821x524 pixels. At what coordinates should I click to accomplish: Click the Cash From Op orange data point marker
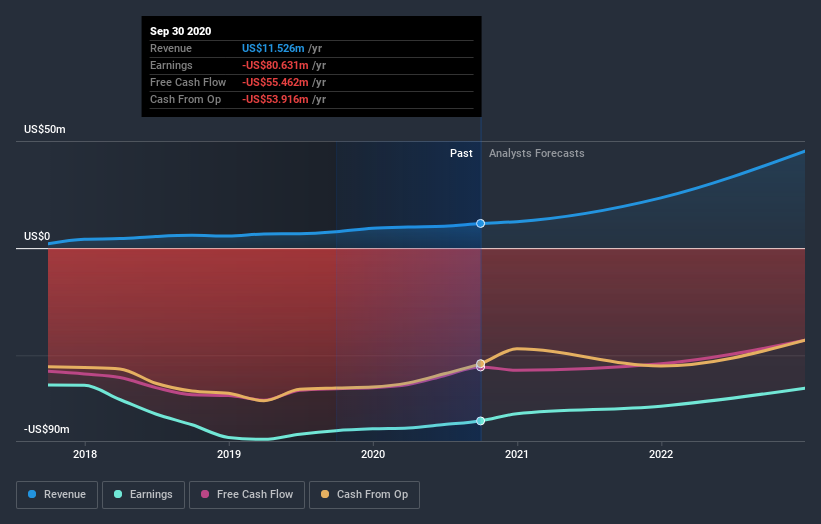pyautogui.click(x=480, y=363)
